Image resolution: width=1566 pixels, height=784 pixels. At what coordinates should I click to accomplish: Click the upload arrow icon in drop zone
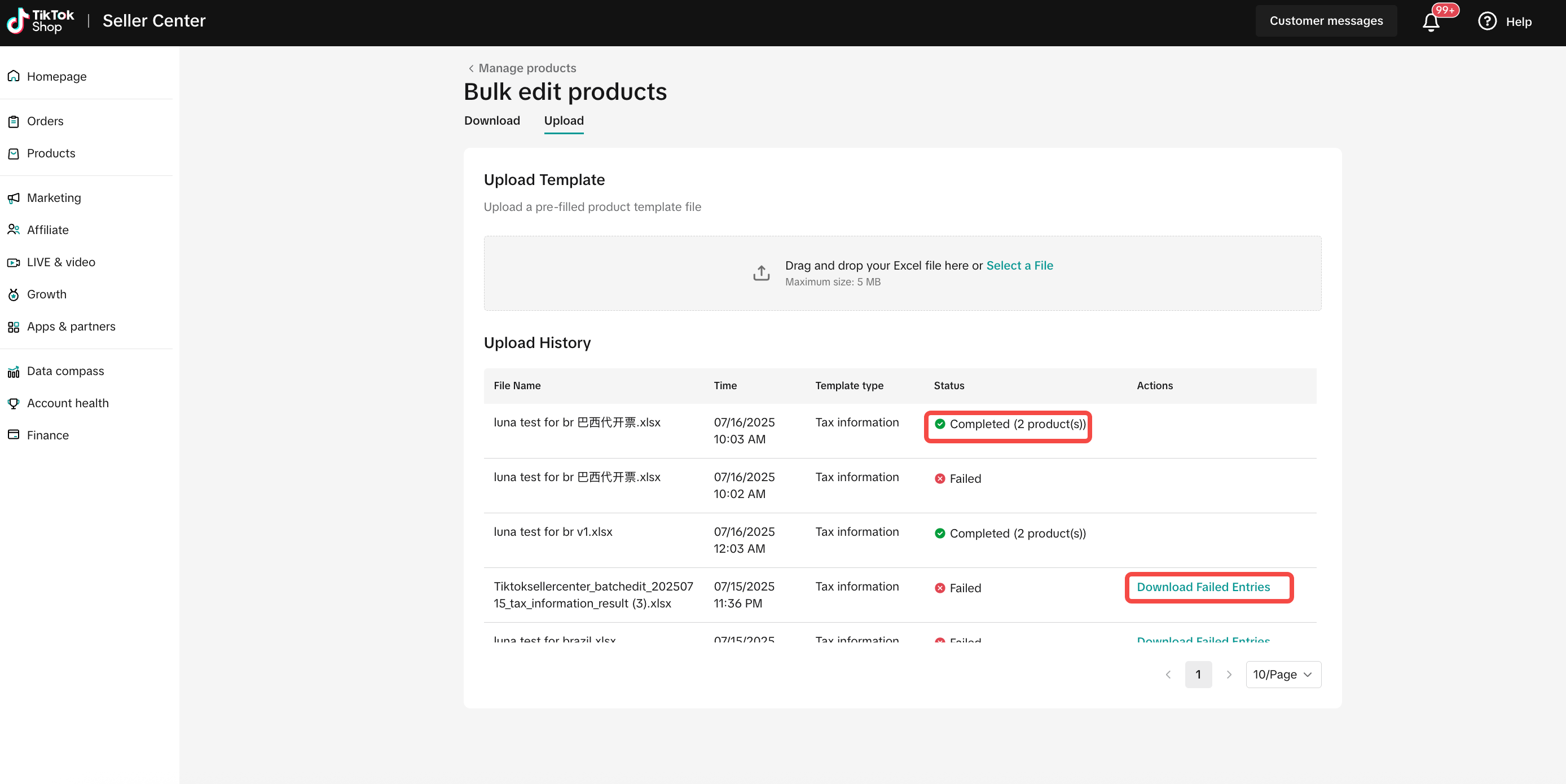761,273
